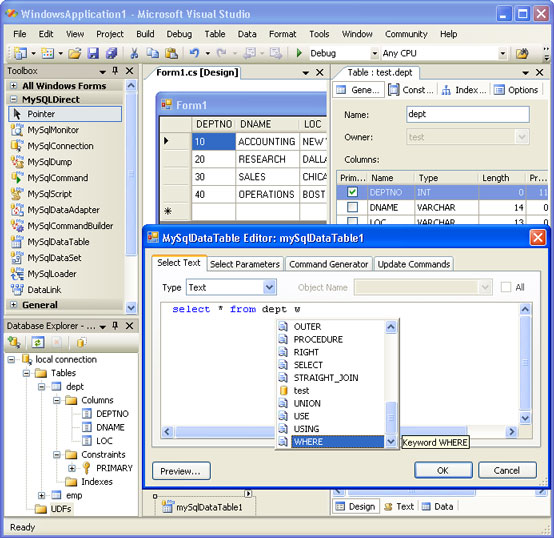Click the Open File toolbar icon

[75, 53]
